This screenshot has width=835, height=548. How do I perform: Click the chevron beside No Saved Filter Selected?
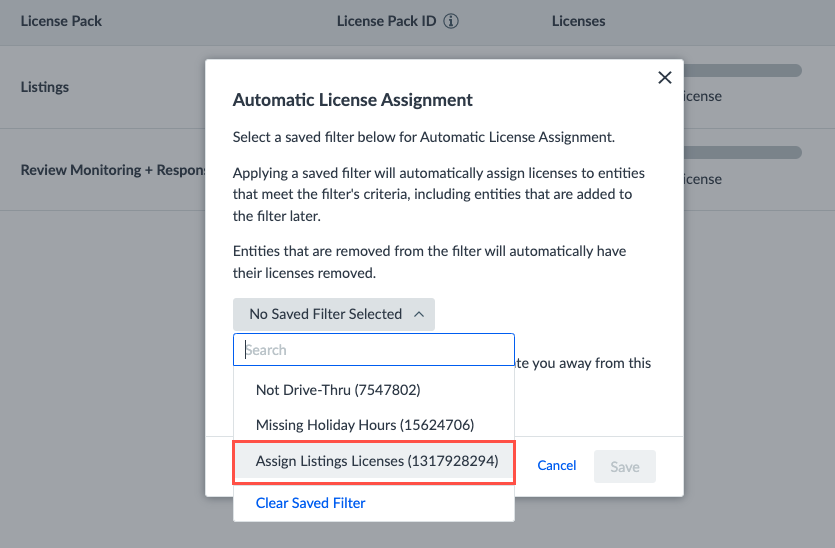coord(419,314)
